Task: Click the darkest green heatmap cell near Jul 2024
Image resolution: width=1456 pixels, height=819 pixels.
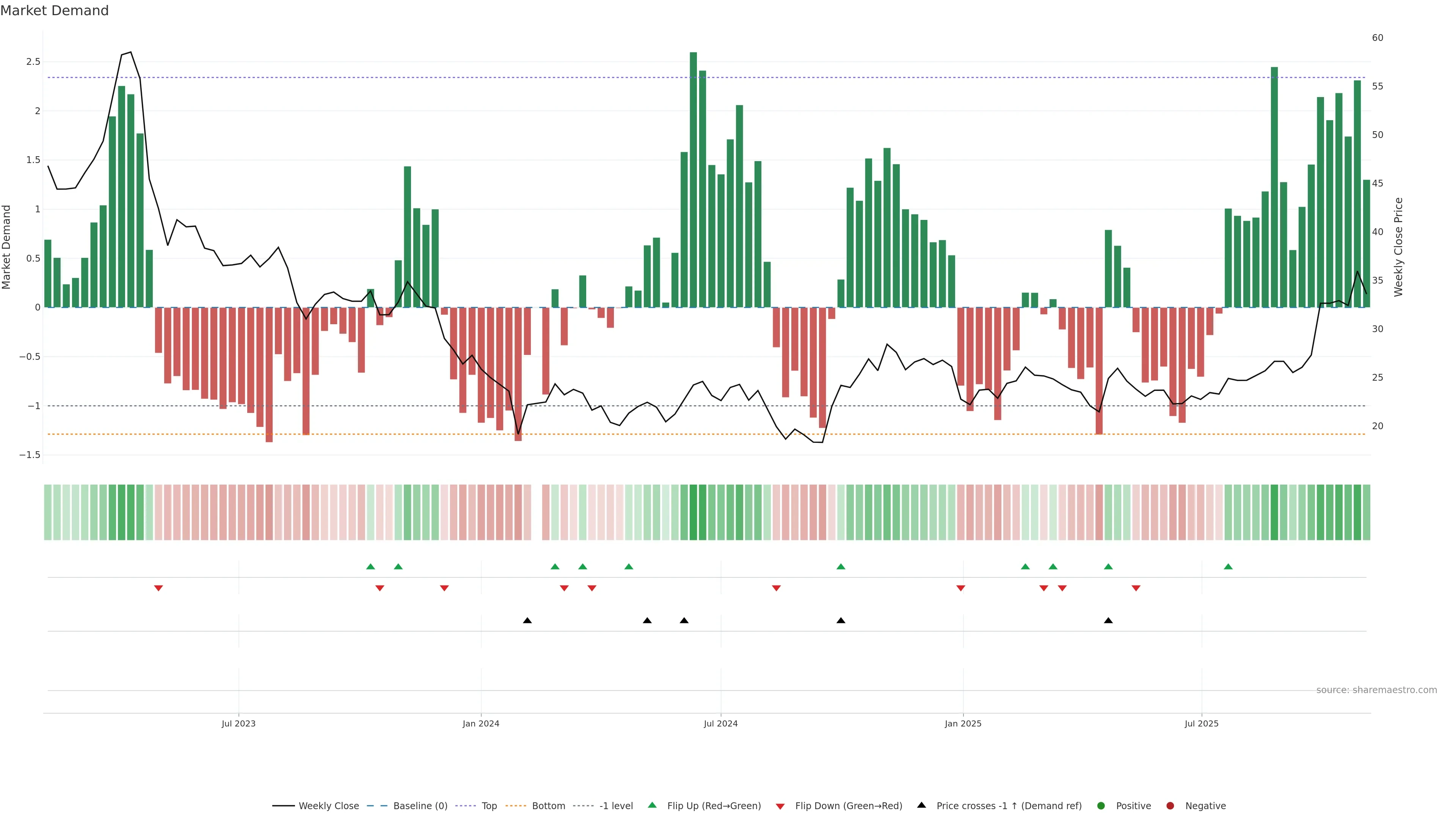Action: pos(693,512)
